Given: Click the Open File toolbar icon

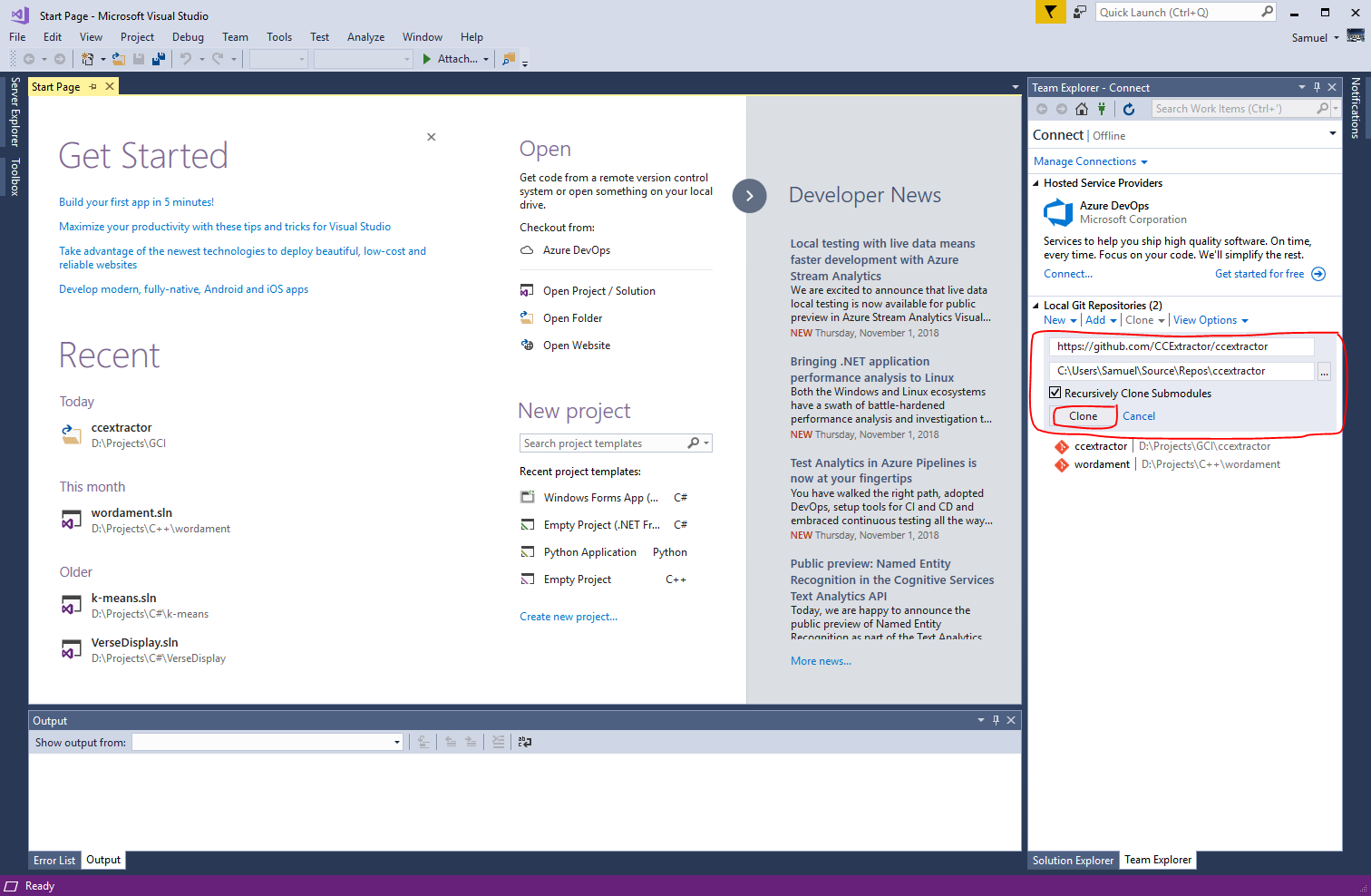Looking at the screenshot, I should 118,59.
